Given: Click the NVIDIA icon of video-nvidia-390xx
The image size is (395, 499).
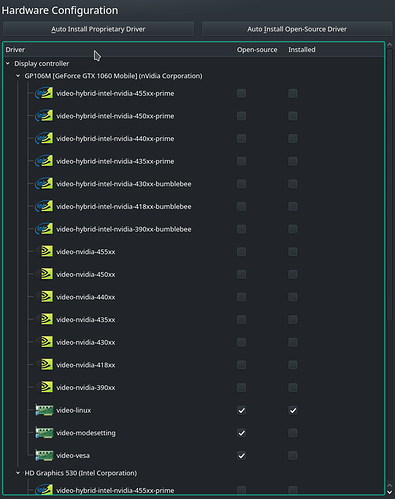Looking at the screenshot, I should click(x=47, y=387).
